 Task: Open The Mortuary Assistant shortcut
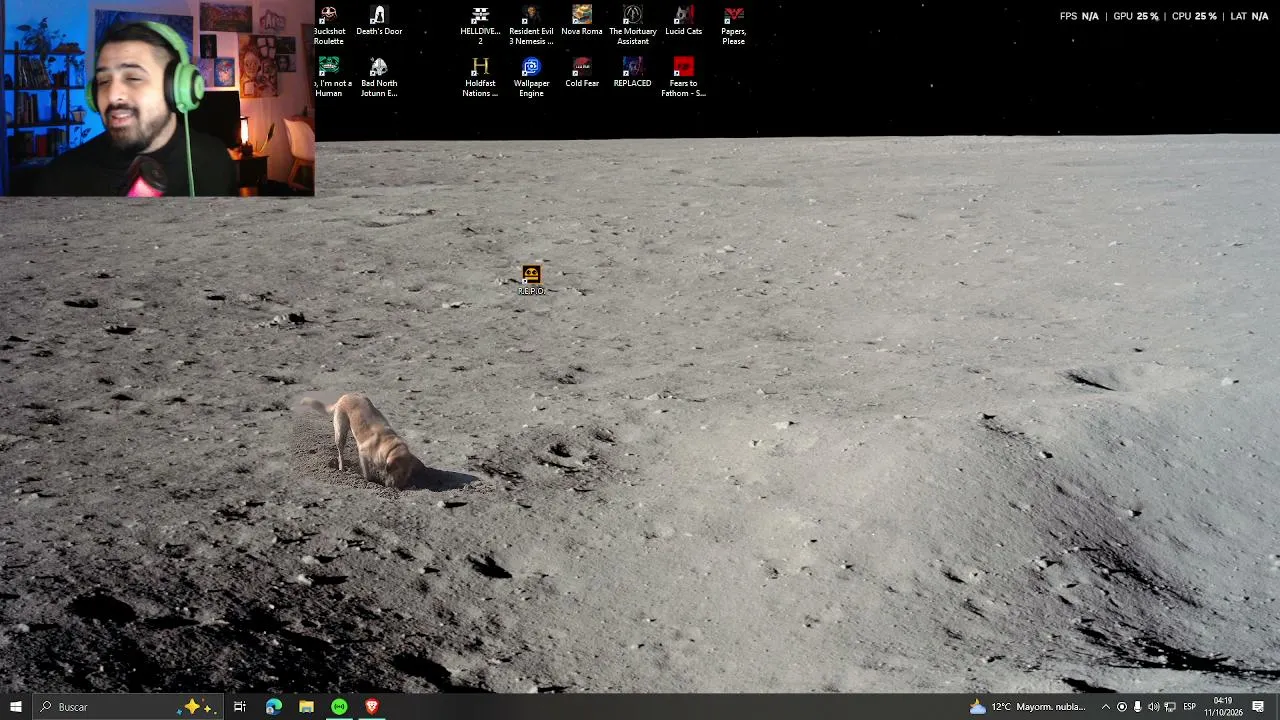point(633,25)
